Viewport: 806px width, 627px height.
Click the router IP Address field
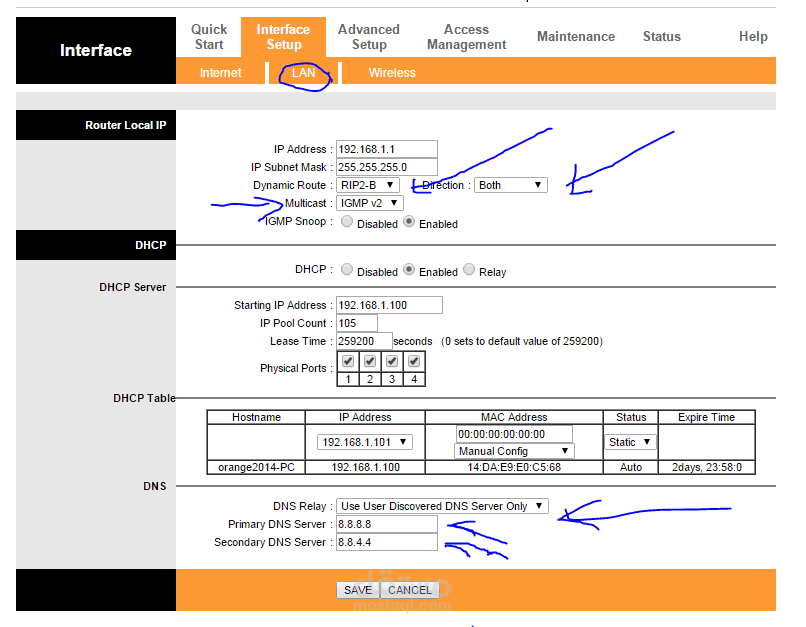[x=387, y=149]
